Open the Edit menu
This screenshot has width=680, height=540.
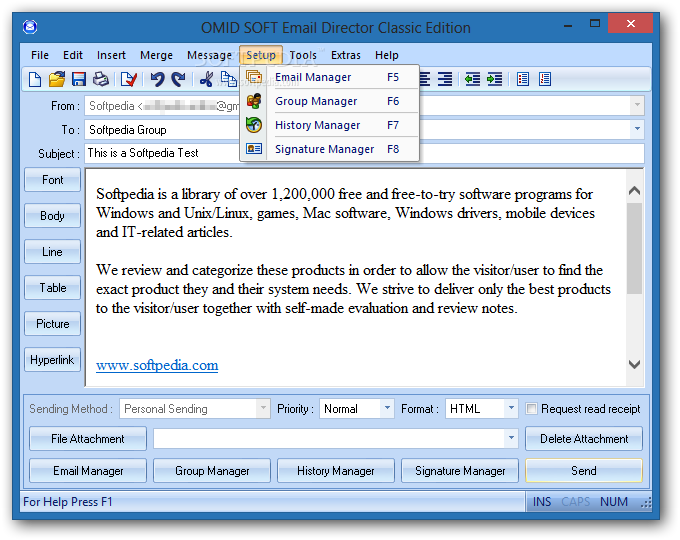coord(72,55)
